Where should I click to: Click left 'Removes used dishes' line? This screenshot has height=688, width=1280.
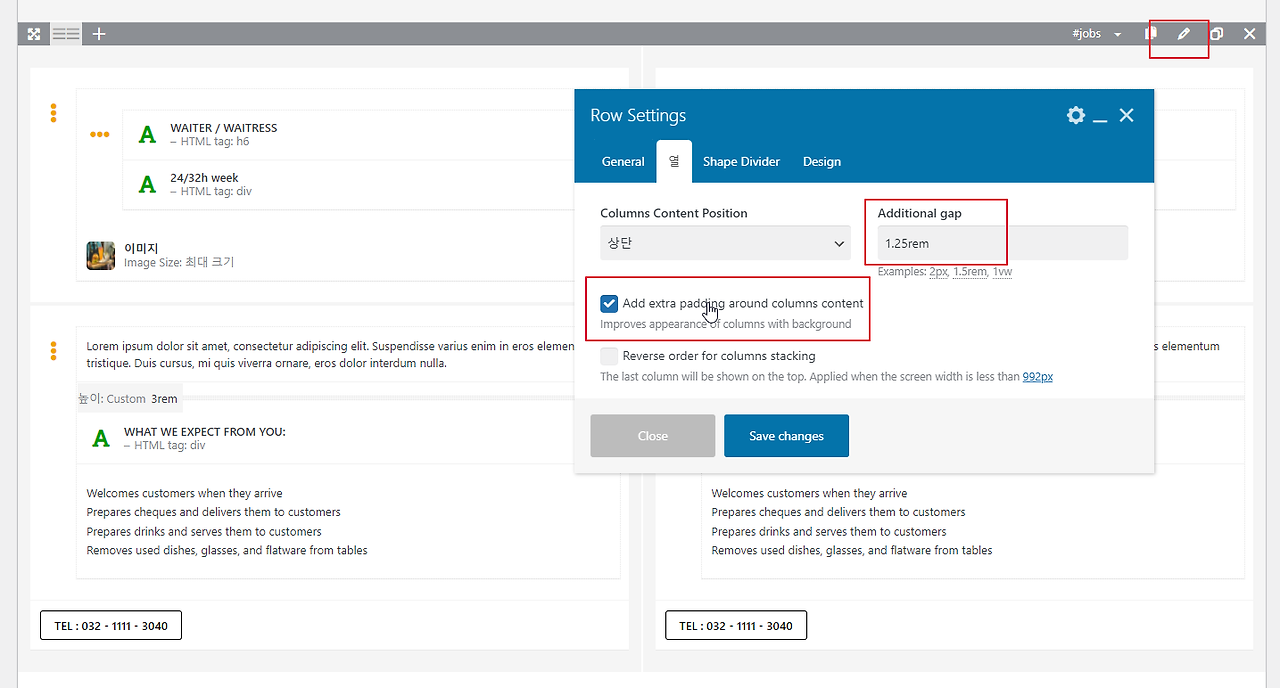click(227, 550)
